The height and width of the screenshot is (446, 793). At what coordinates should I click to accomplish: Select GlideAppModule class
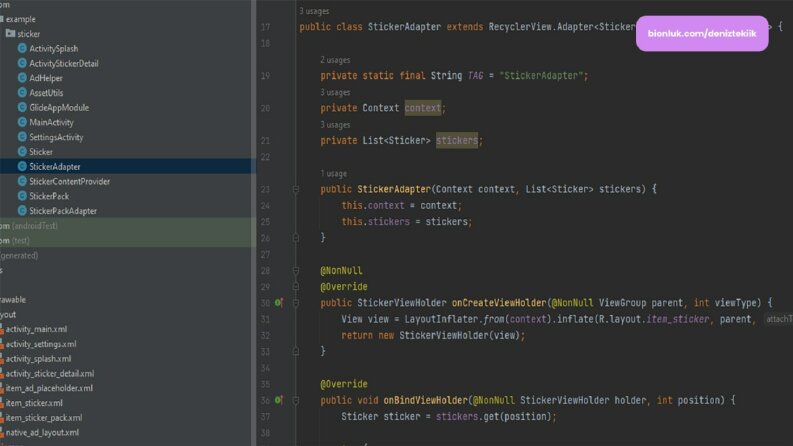59,107
